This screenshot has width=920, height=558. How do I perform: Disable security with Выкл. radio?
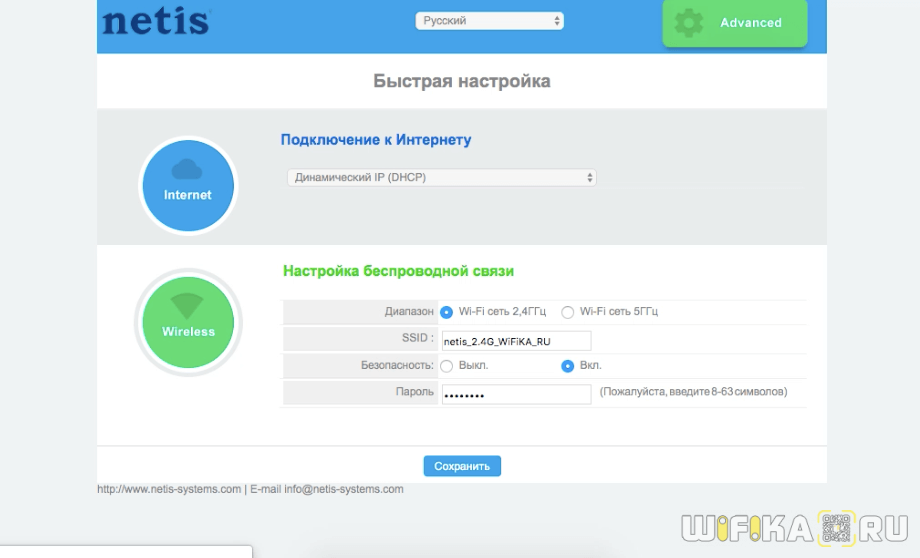[x=447, y=366]
